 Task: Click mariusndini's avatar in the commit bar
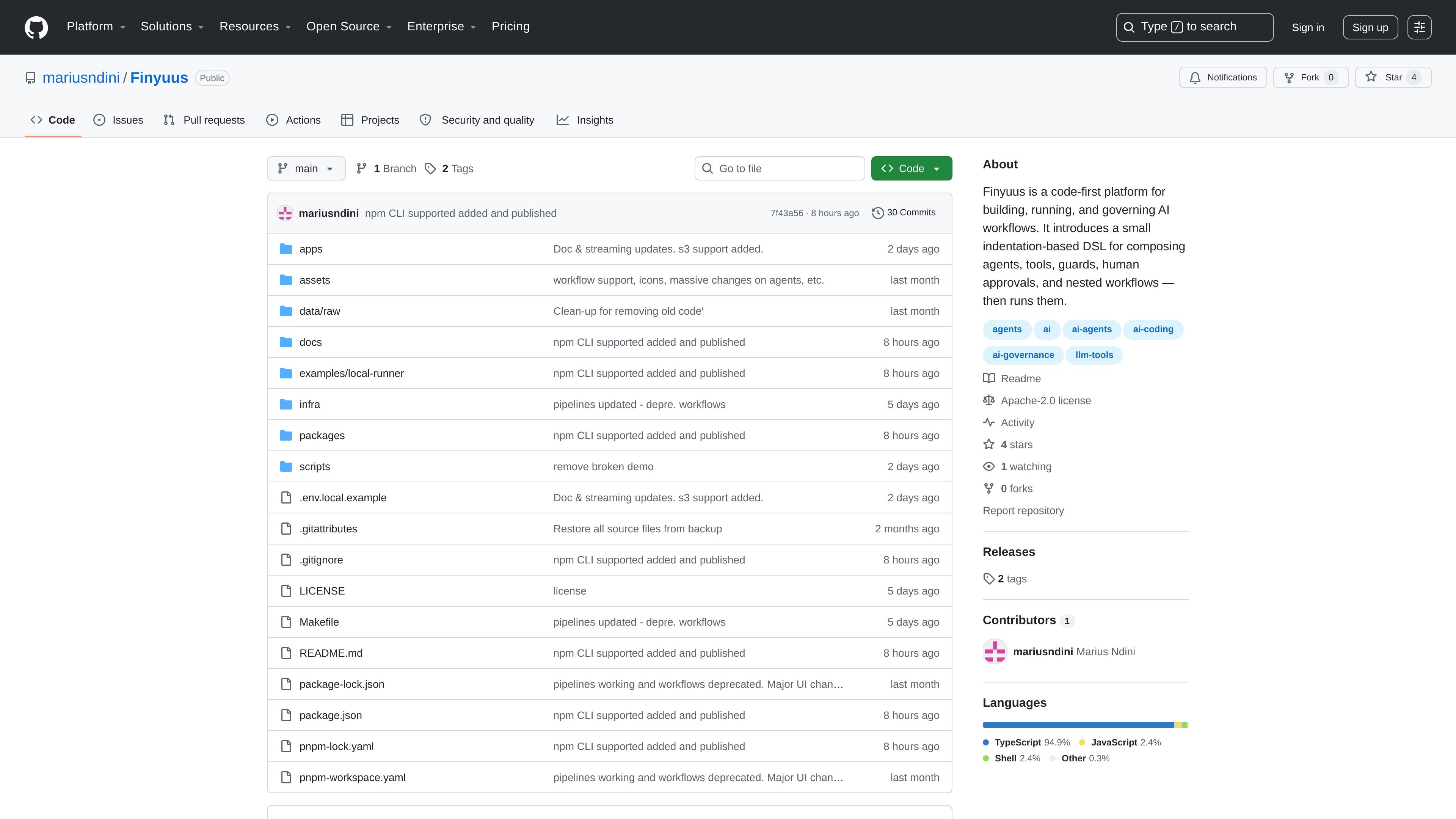click(285, 213)
